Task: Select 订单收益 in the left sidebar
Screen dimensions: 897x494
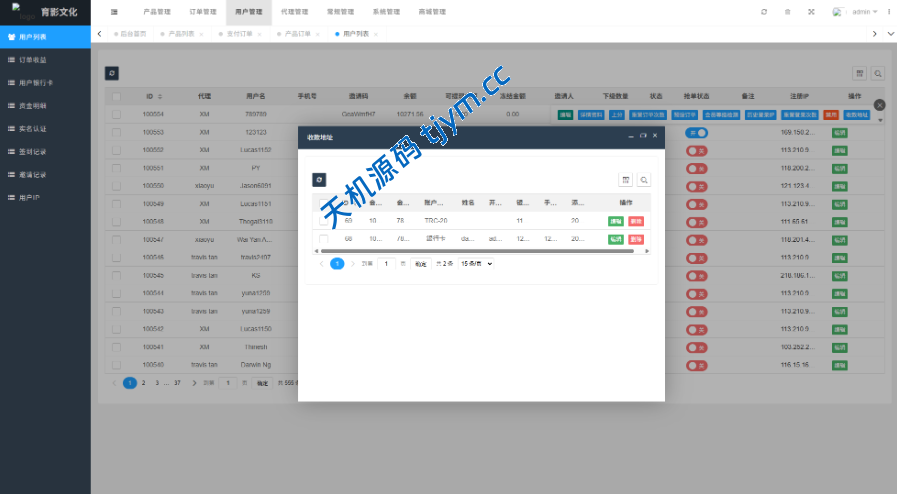Action: click(x=33, y=60)
